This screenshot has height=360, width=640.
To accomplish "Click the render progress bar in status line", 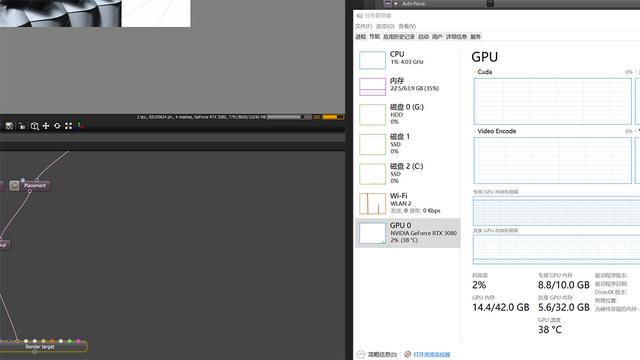I will click(288, 117).
